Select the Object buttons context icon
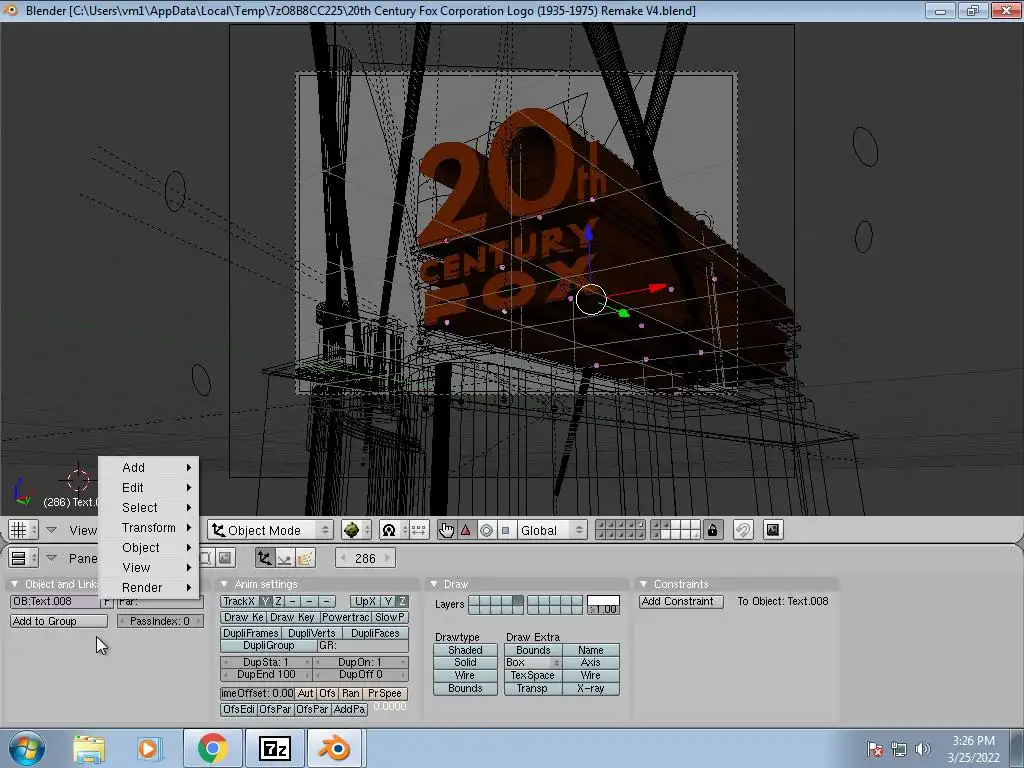Screen dimensions: 1024x768 click(x=264, y=558)
